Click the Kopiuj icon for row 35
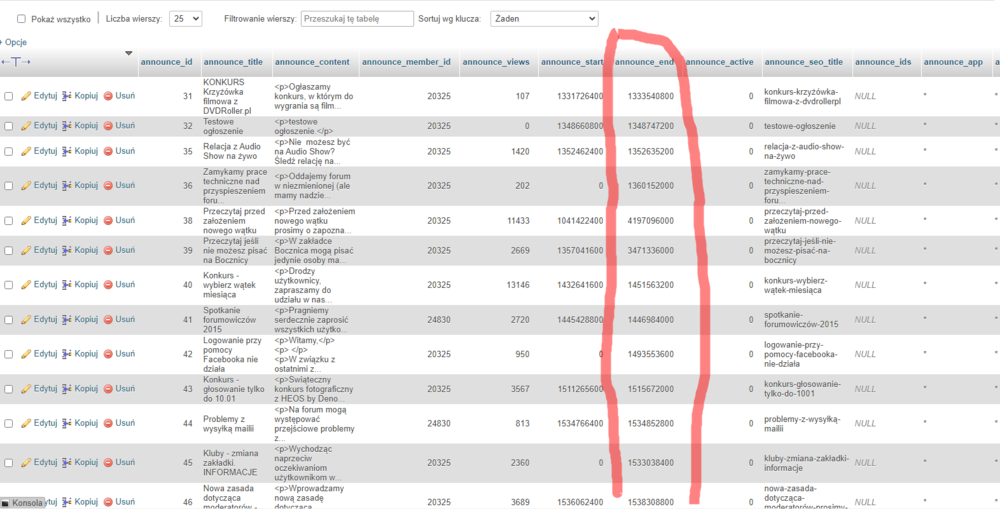The image size is (1000, 509). [67, 151]
